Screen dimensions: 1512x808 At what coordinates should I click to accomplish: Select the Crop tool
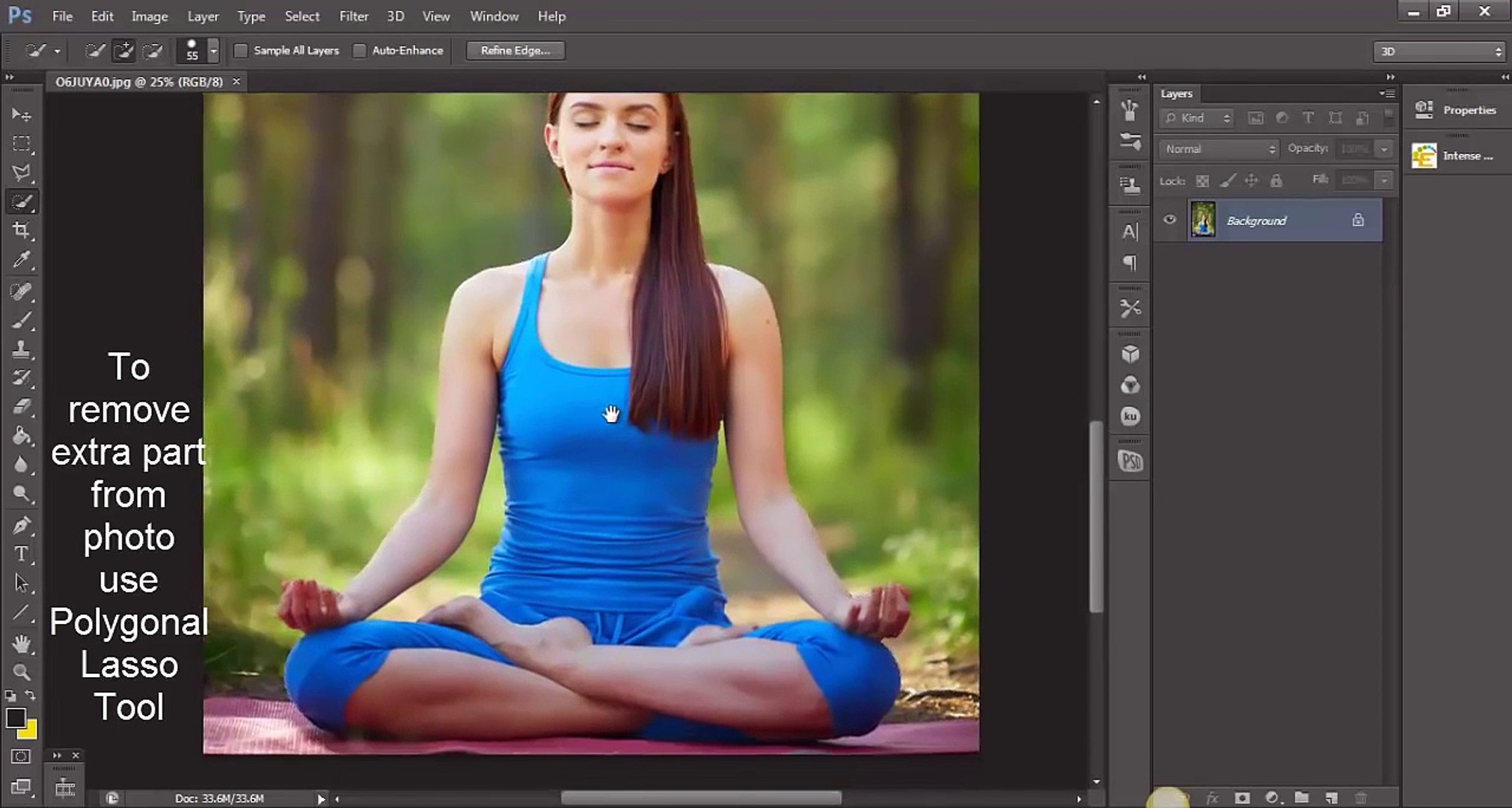pos(22,230)
